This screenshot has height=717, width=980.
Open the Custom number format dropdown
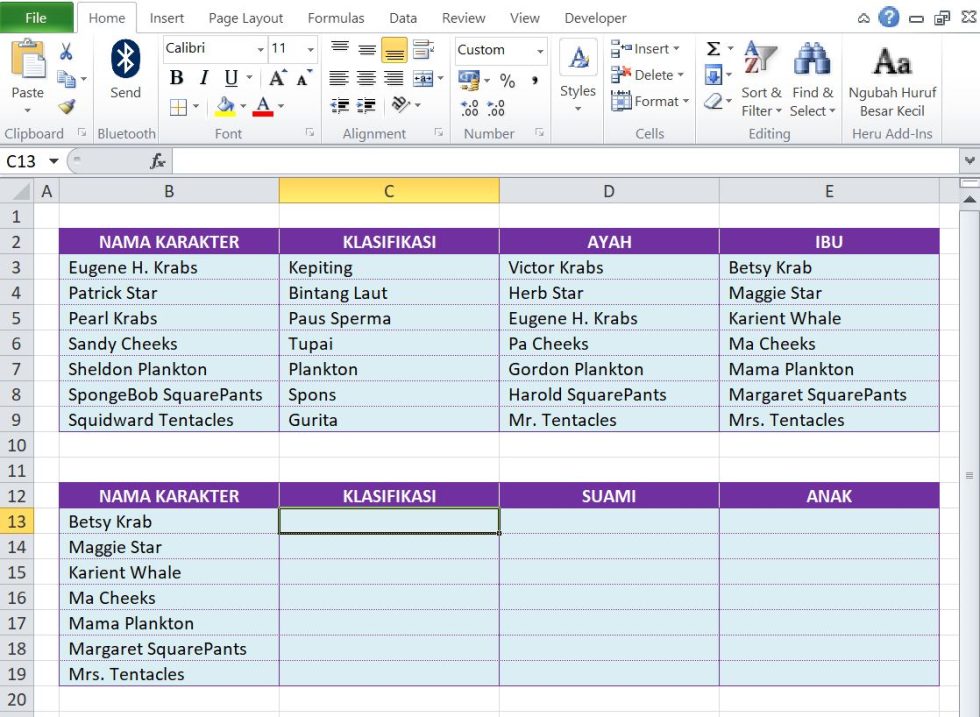(537, 50)
